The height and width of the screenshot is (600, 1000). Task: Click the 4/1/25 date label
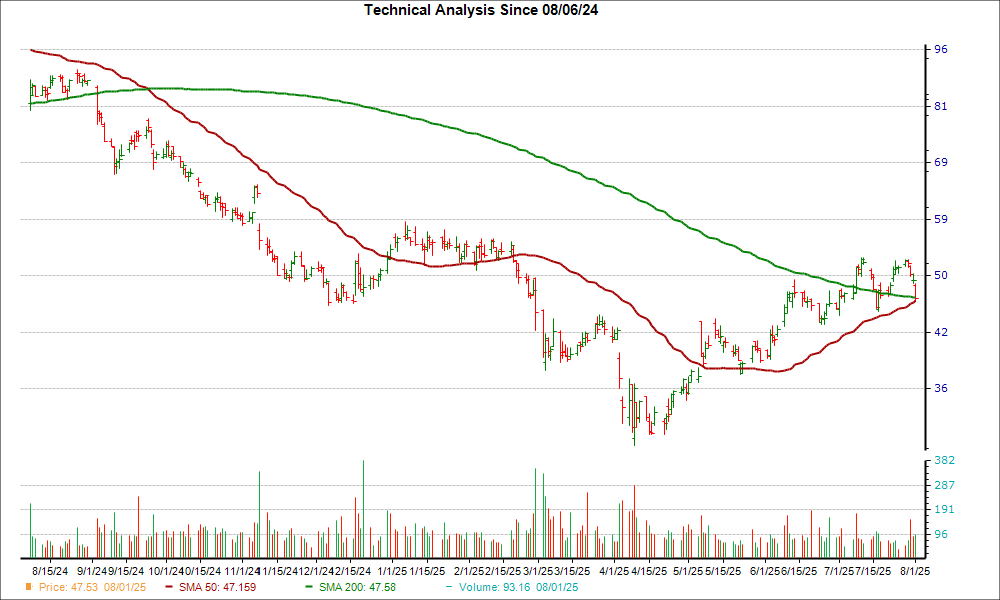point(615,571)
